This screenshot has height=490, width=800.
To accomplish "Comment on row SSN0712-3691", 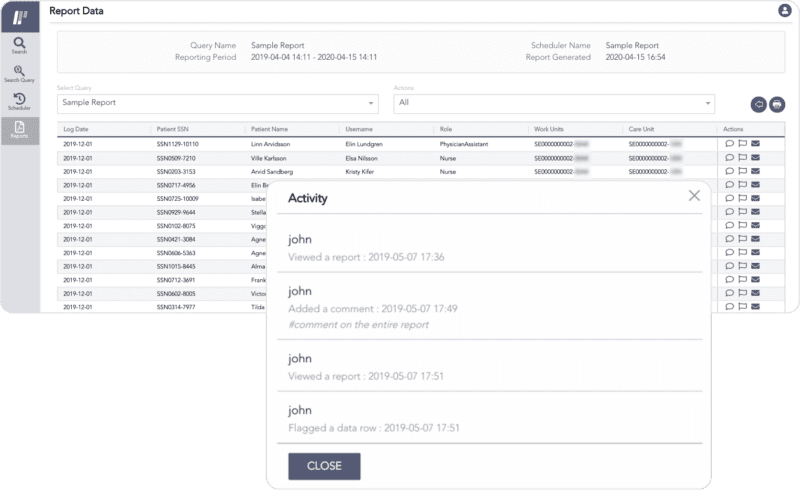I will click(730, 279).
